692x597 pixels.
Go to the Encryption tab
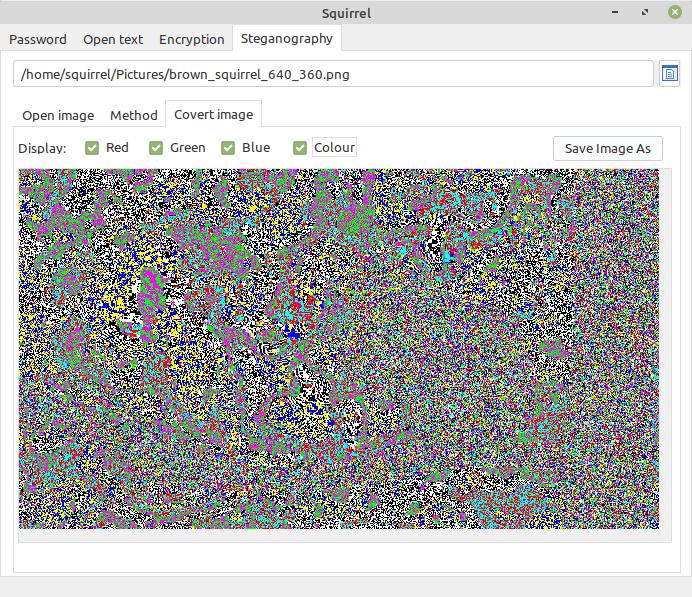pos(191,40)
